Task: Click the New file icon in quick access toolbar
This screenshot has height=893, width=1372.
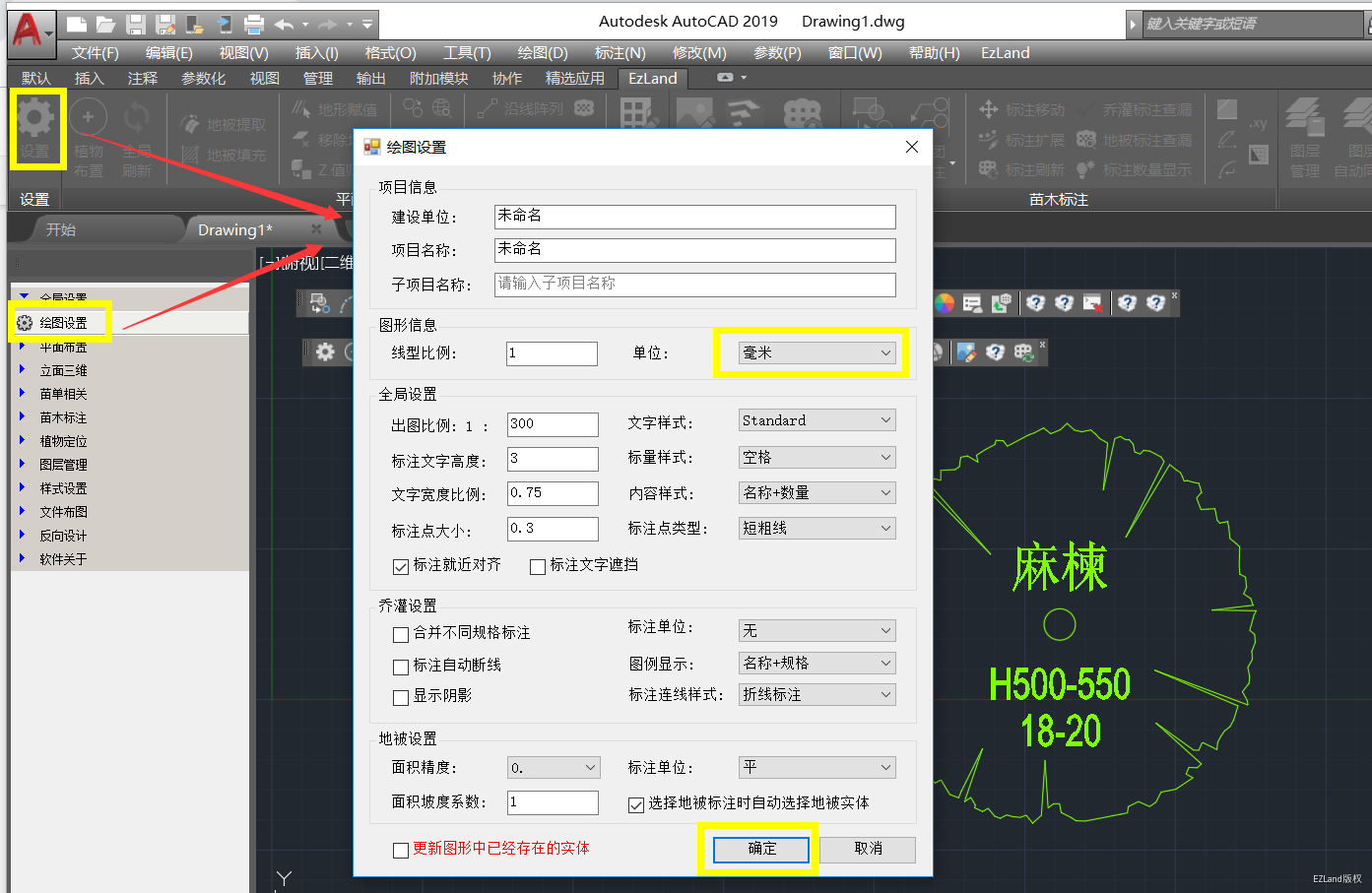Action: 77,25
